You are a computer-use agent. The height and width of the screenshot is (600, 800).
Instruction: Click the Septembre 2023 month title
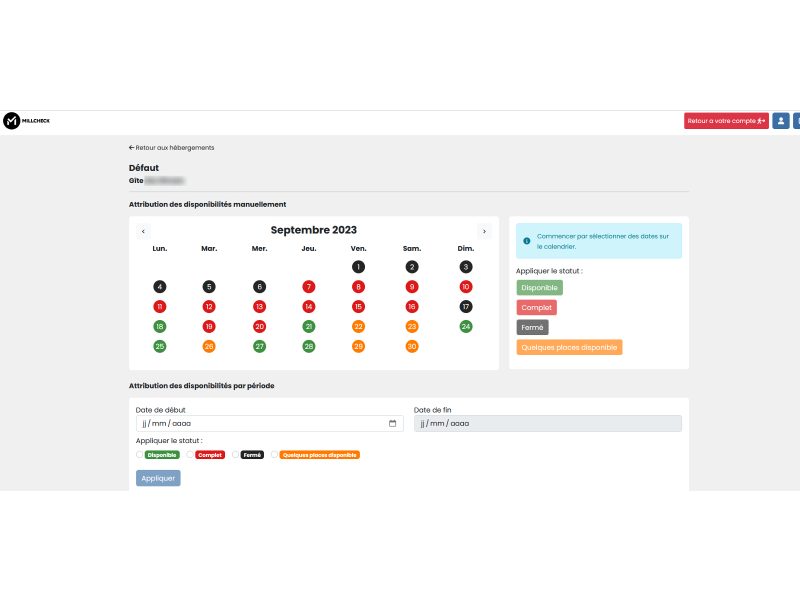click(x=314, y=230)
